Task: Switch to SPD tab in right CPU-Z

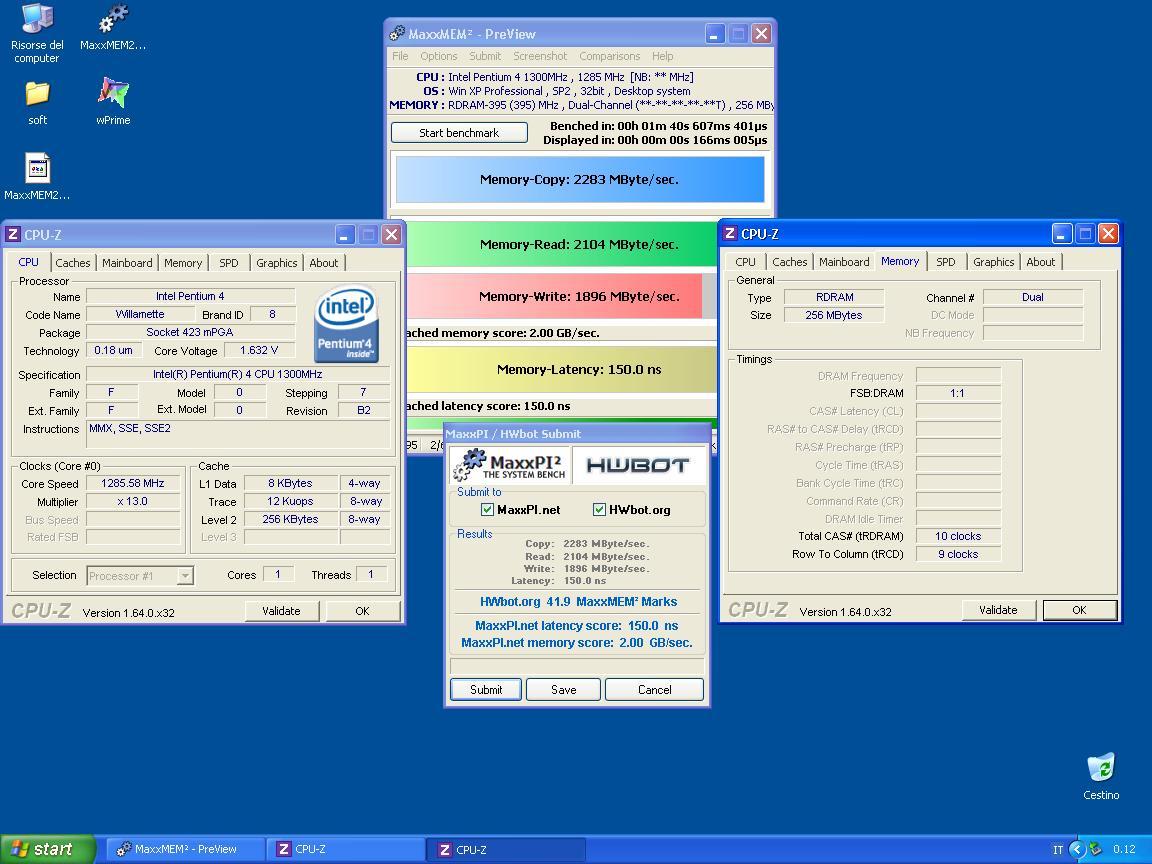Action: [x=946, y=262]
